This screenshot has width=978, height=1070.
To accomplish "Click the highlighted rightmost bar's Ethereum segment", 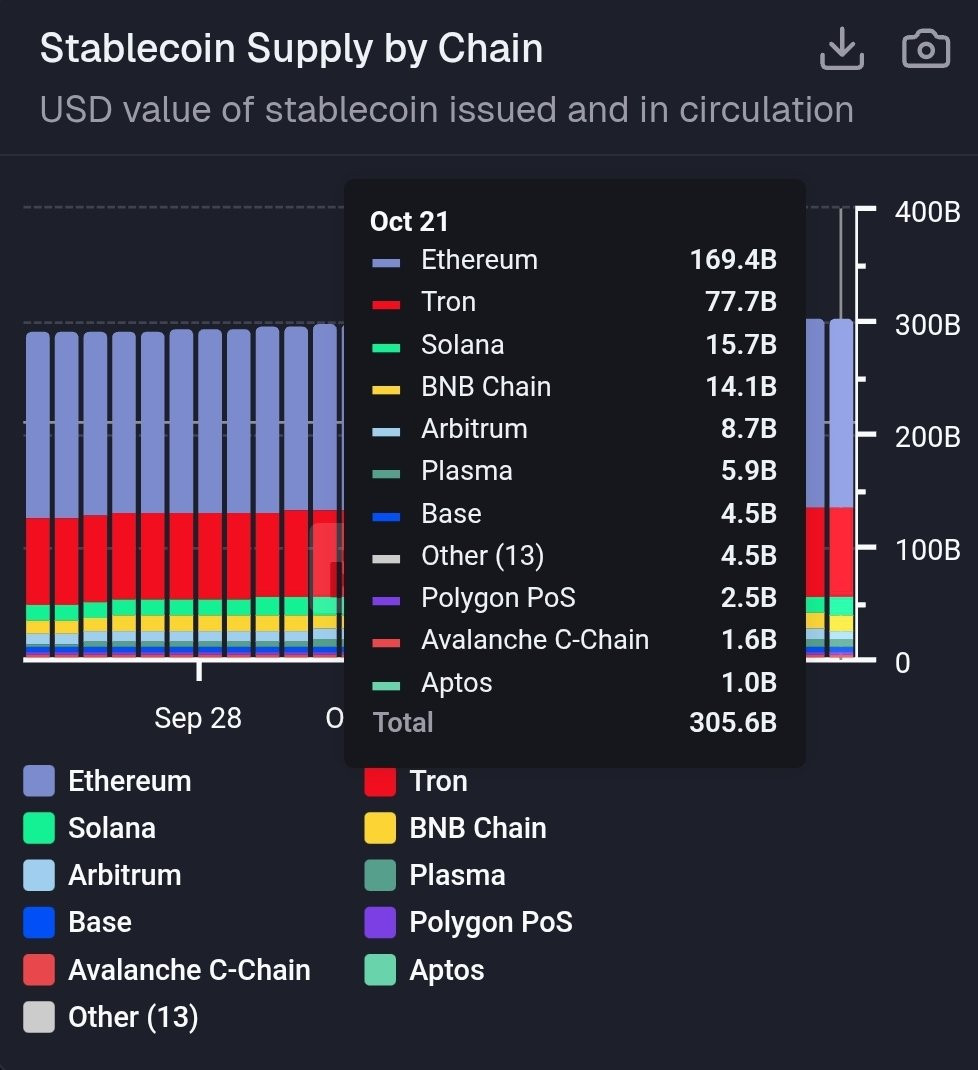I will pos(842,413).
